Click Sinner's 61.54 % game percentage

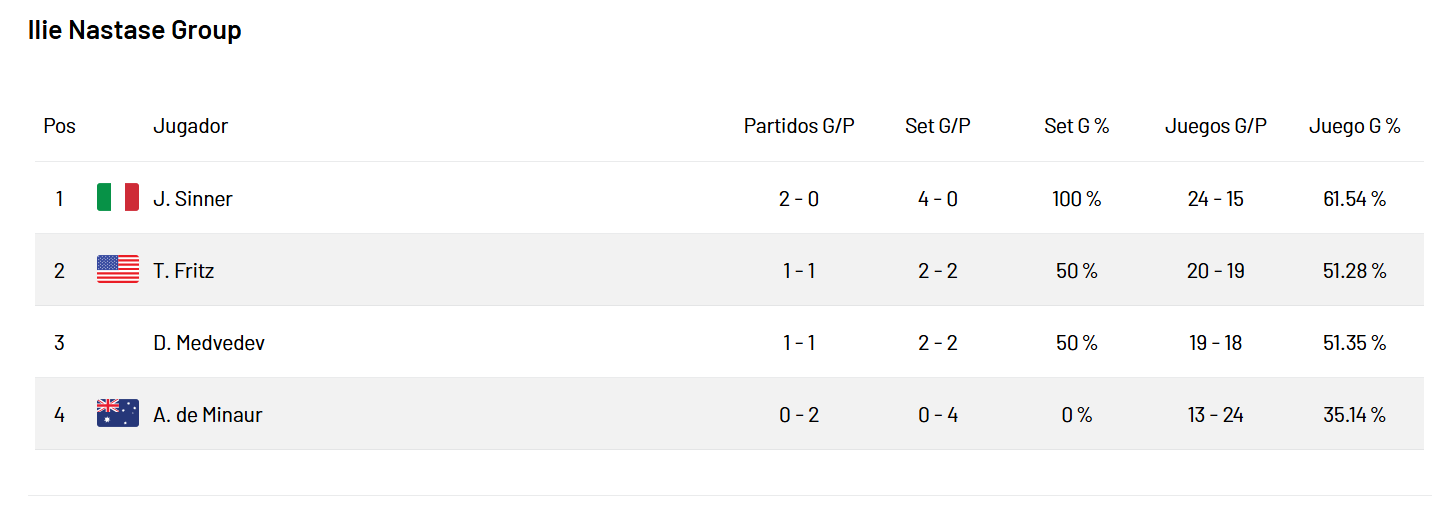tap(1355, 199)
